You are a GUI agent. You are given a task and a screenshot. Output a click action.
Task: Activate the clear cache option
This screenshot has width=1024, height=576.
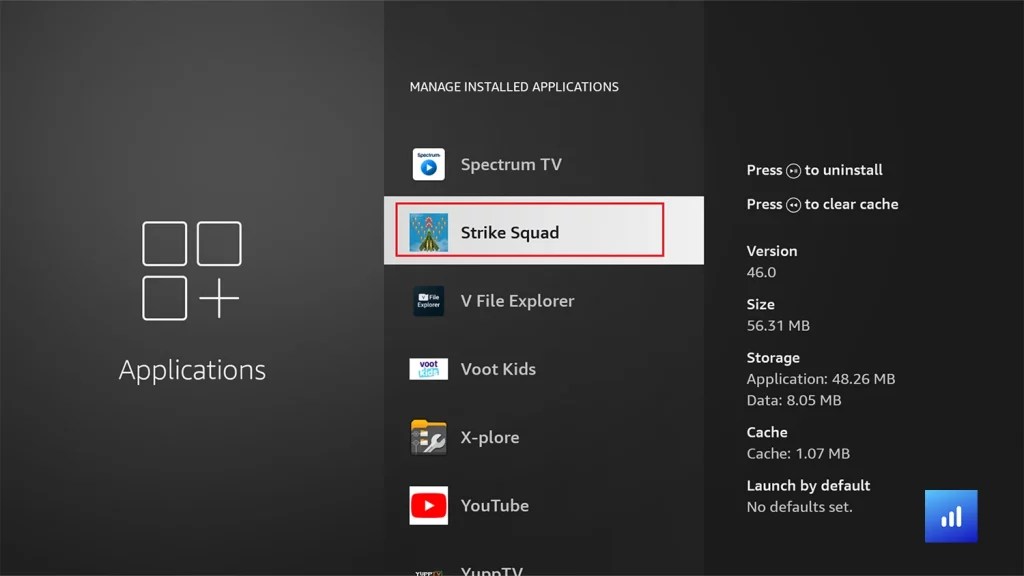click(822, 204)
